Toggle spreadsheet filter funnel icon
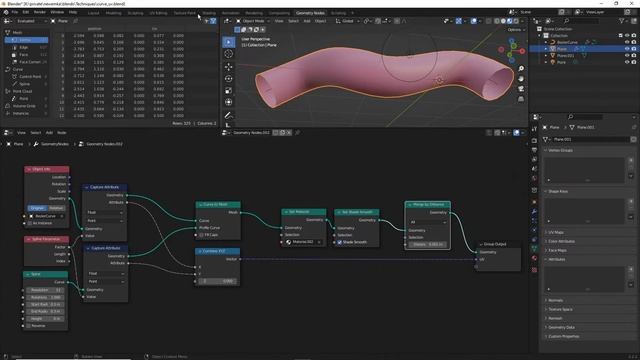Image resolution: width=640 pixels, height=360 pixels. (213, 21)
